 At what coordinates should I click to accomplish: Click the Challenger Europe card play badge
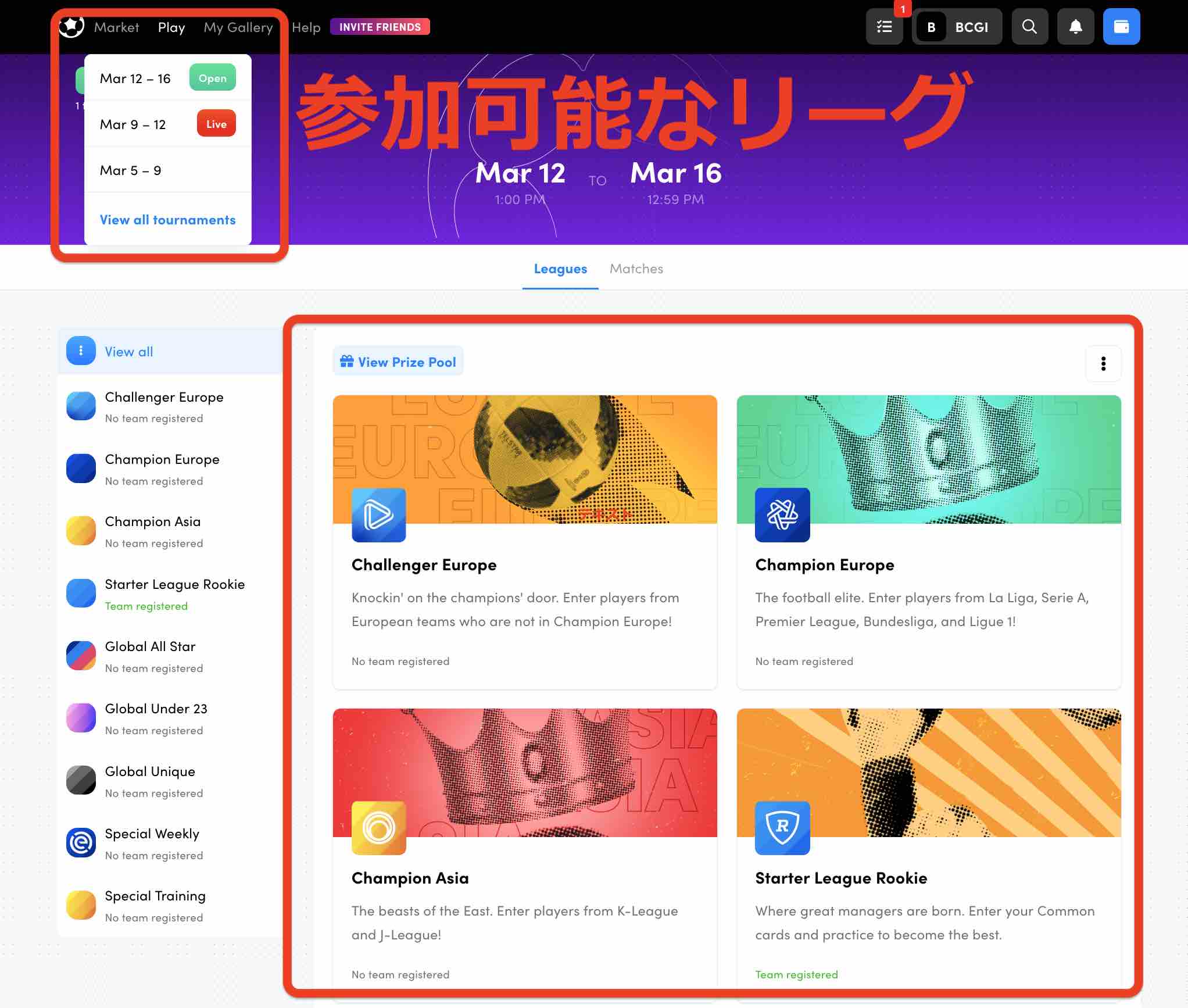point(379,515)
